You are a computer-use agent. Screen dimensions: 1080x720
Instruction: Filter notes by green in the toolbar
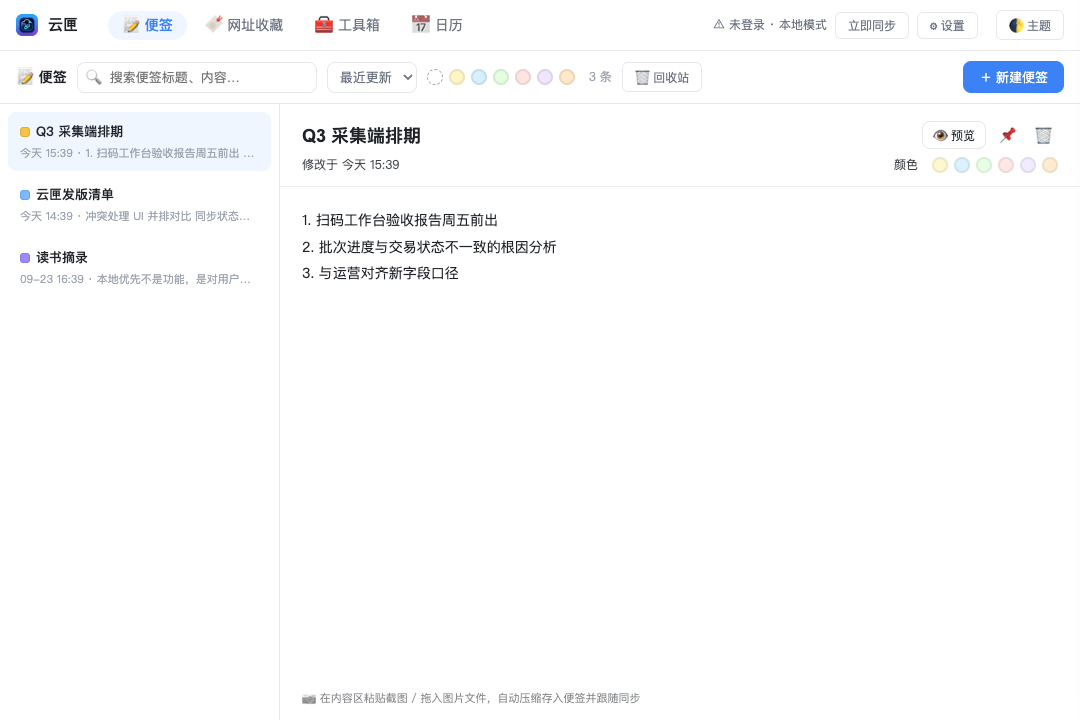pyautogui.click(x=501, y=77)
